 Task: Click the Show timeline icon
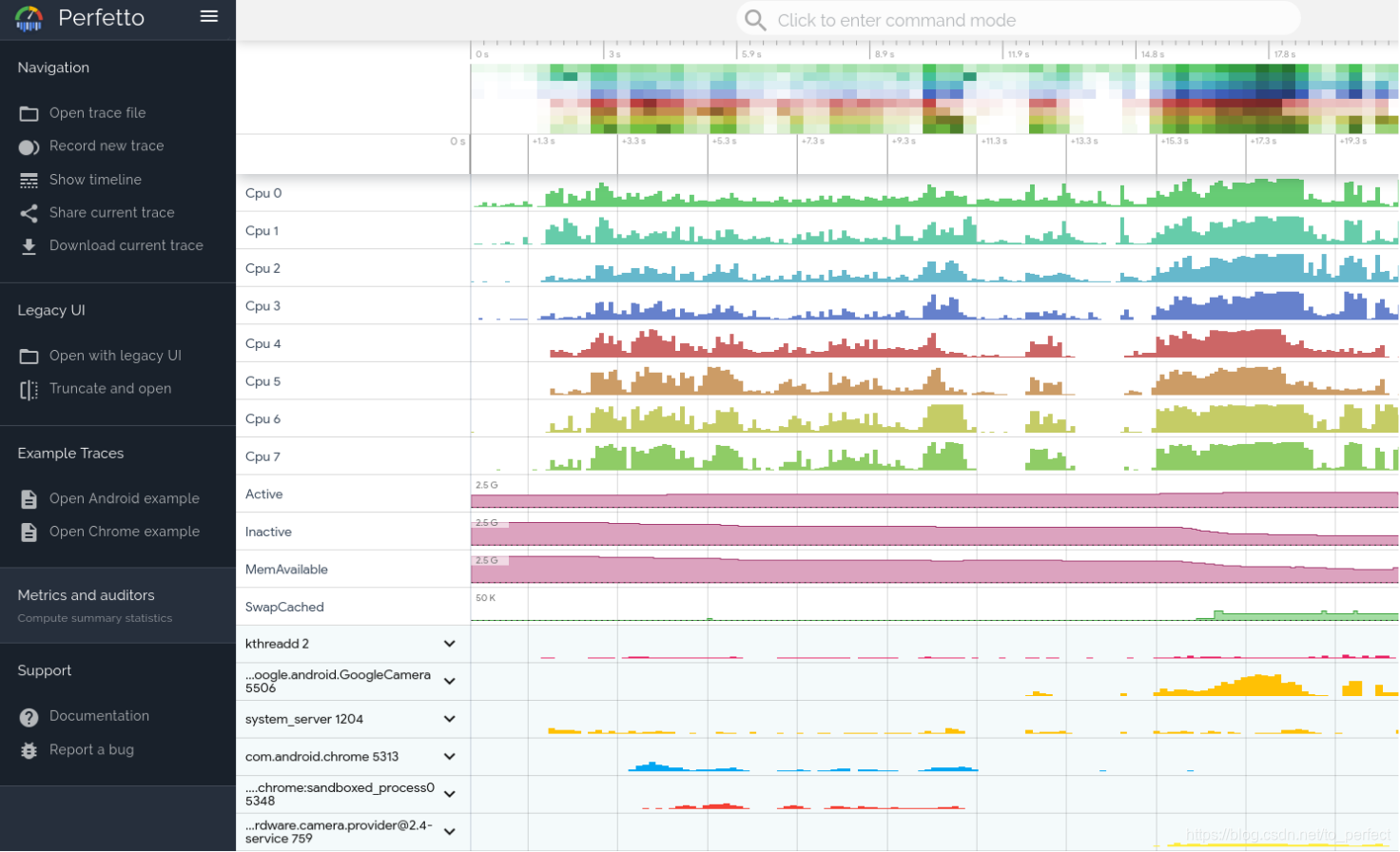pos(29,180)
